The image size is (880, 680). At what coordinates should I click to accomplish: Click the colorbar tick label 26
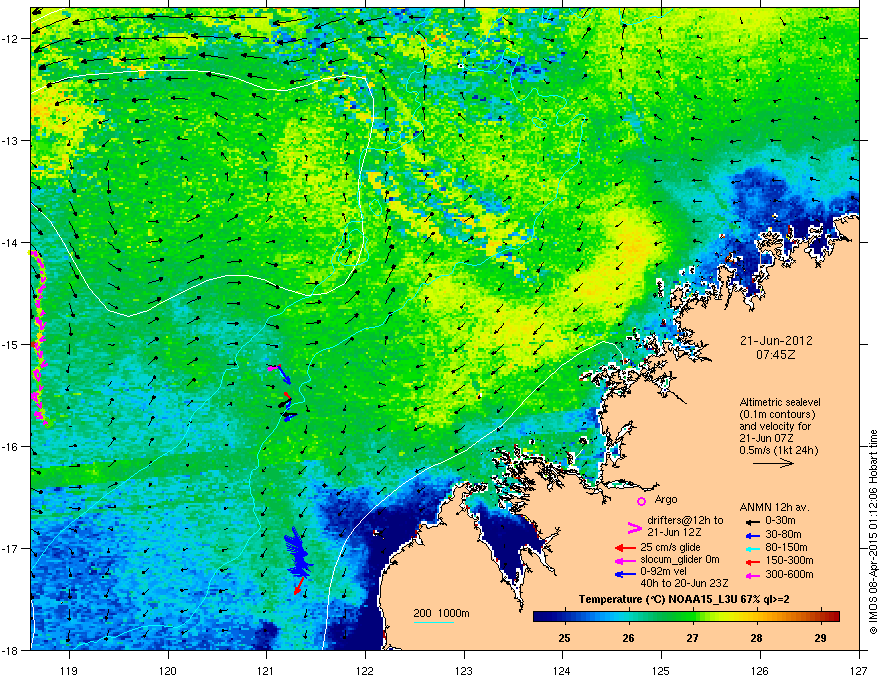pos(629,638)
